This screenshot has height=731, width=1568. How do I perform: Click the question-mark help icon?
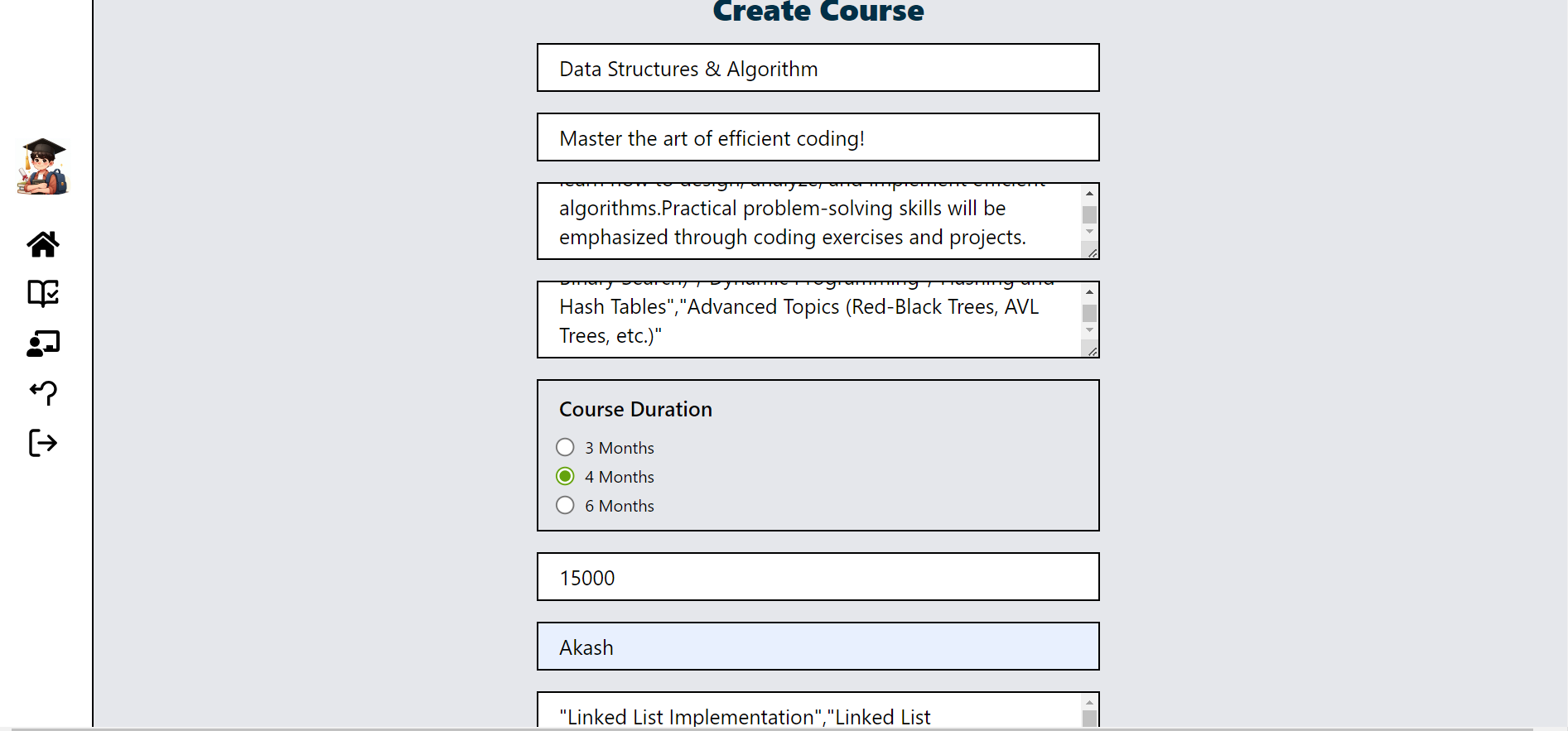tap(43, 392)
